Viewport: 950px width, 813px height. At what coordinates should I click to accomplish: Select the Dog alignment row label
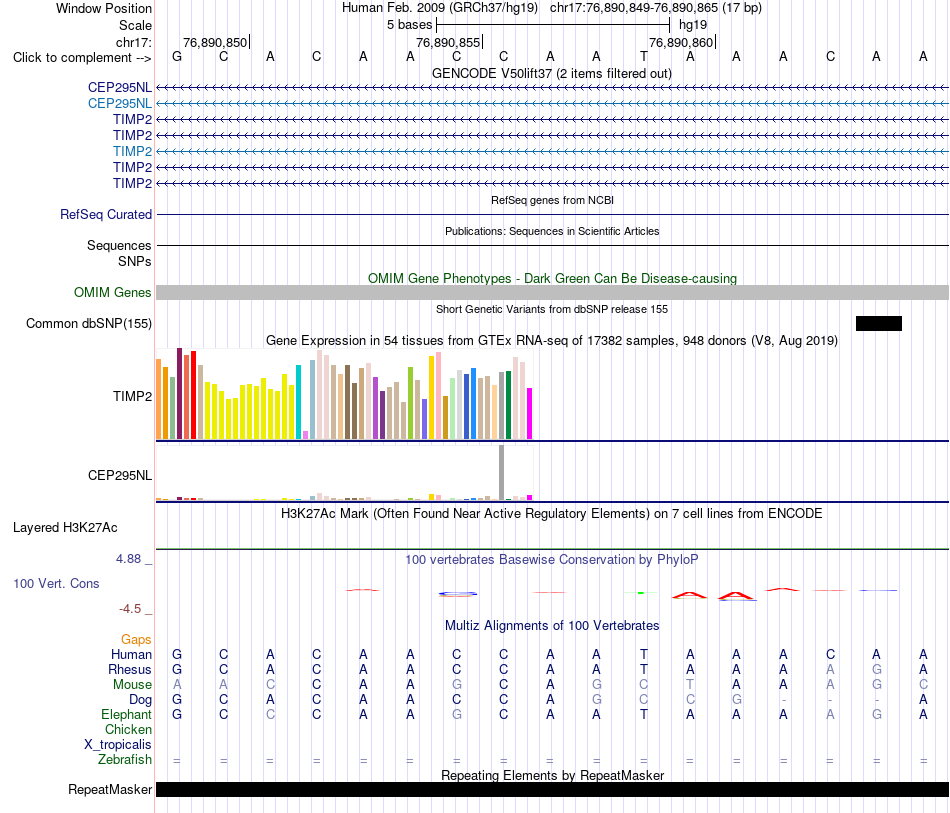pos(140,700)
